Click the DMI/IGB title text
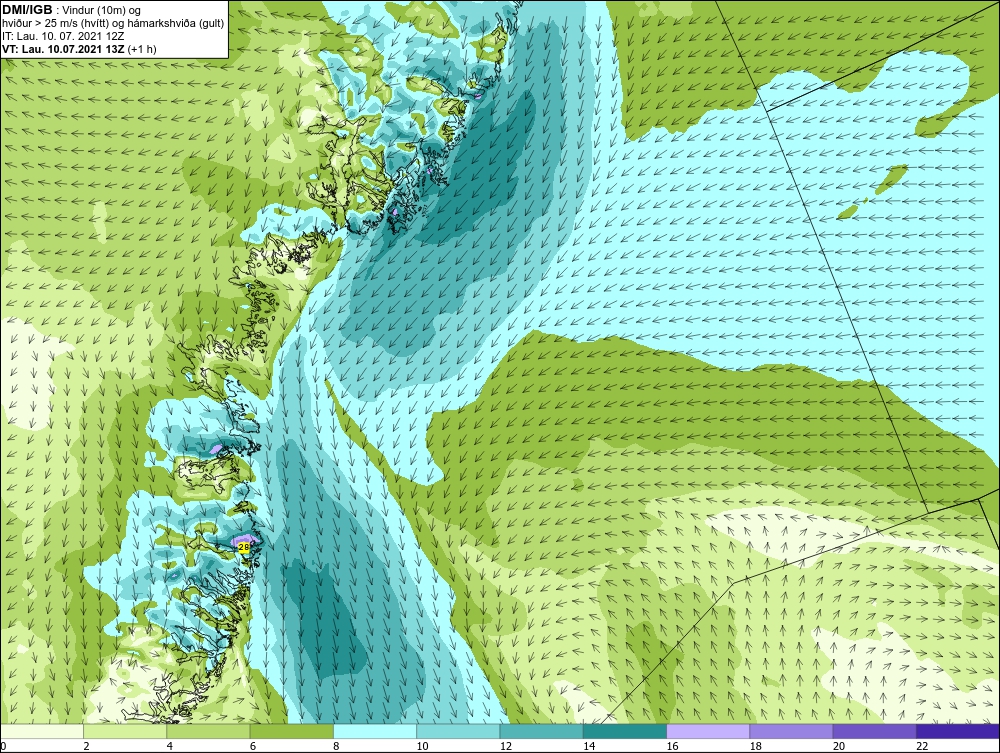This screenshot has width=1000, height=753. (28, 10)
